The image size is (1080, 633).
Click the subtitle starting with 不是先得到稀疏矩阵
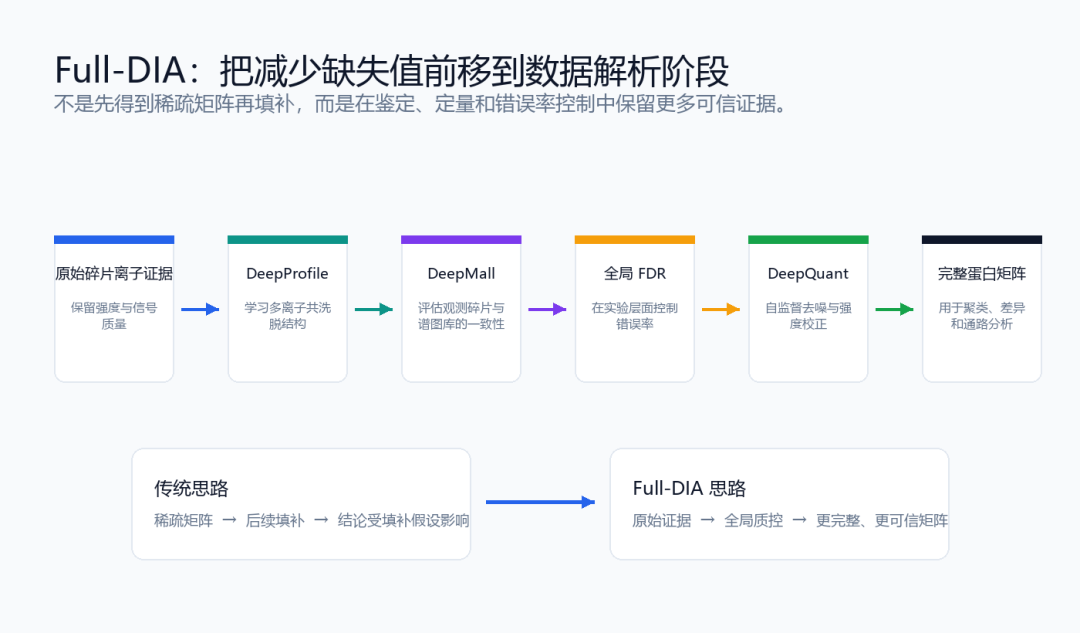[421, 104]
